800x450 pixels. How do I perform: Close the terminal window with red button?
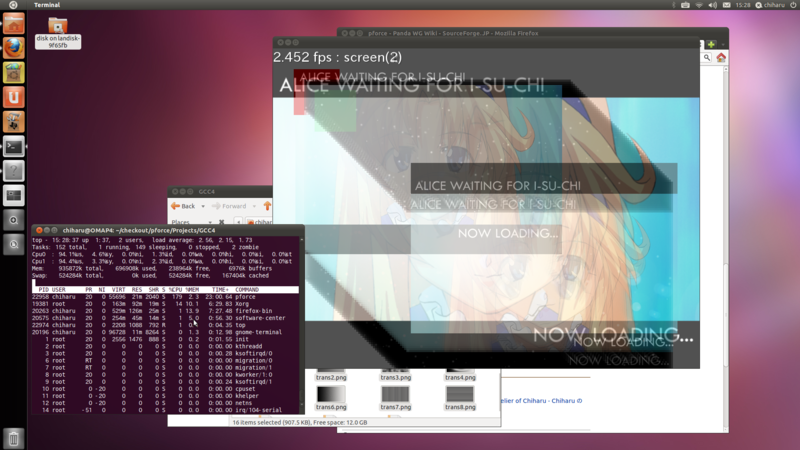pyautogui.click(x=39, y=230)
